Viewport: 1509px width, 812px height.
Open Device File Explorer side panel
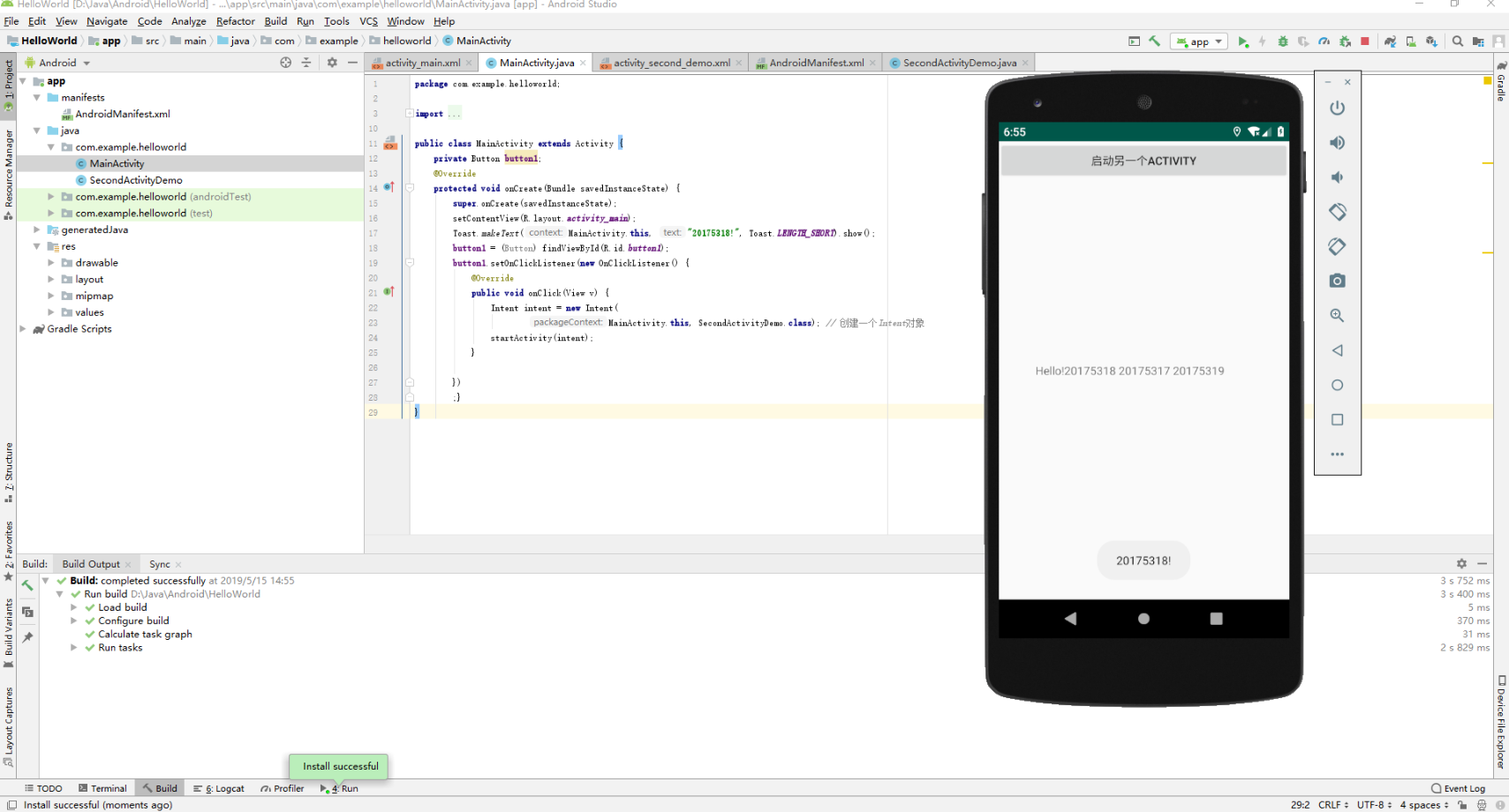(x=1501, y=722)
